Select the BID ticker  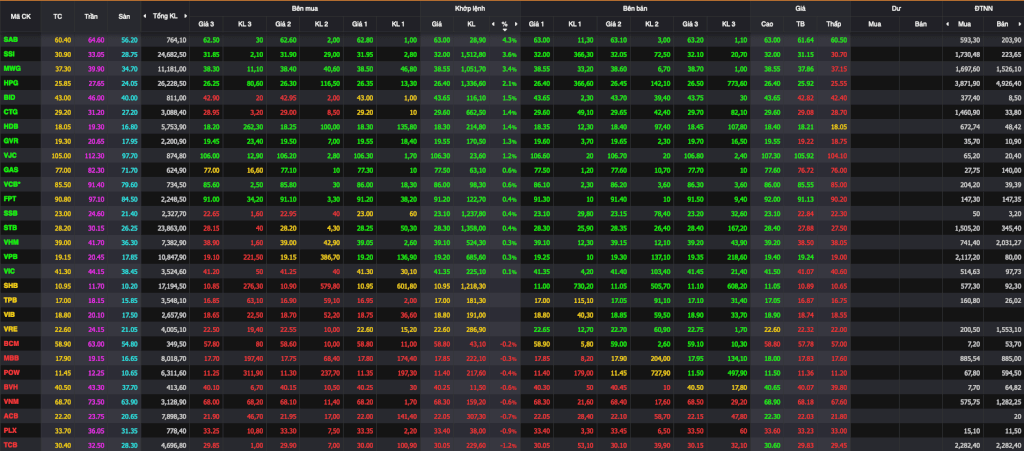point(10,95)
